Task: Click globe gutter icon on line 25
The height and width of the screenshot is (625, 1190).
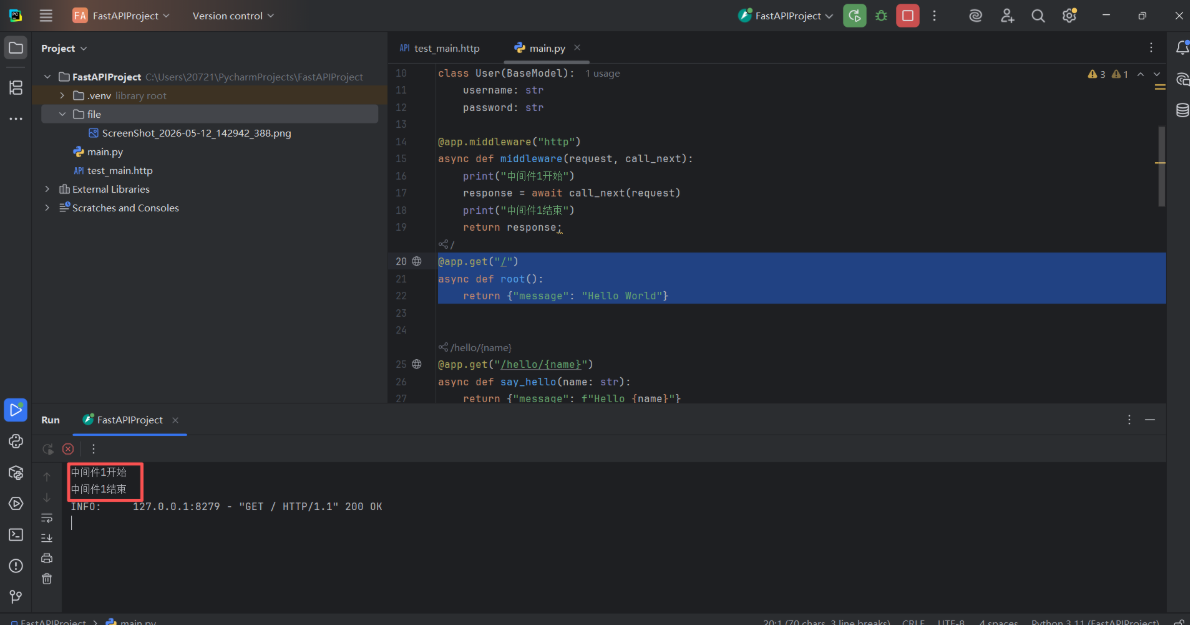Action: click(x=417, y=364)
